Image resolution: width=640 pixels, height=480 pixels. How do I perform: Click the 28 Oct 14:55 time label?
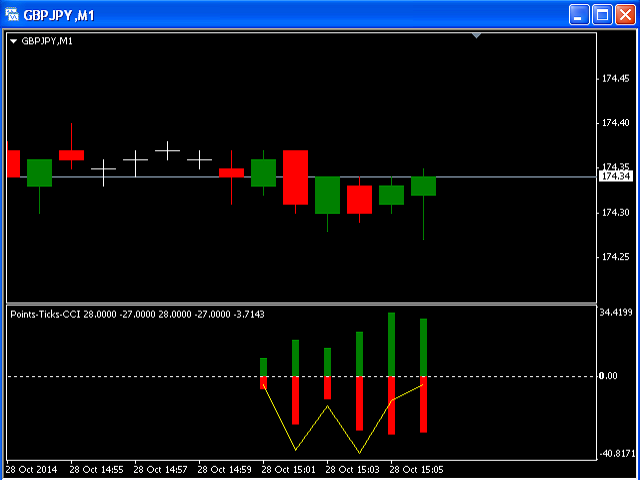click(96, 470)
